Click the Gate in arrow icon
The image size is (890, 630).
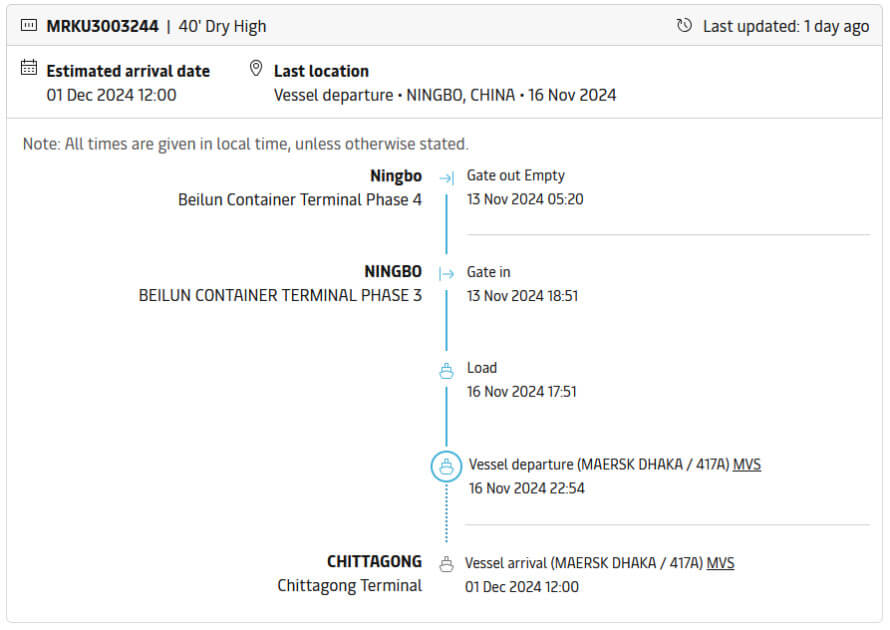[x=446, y=273]
